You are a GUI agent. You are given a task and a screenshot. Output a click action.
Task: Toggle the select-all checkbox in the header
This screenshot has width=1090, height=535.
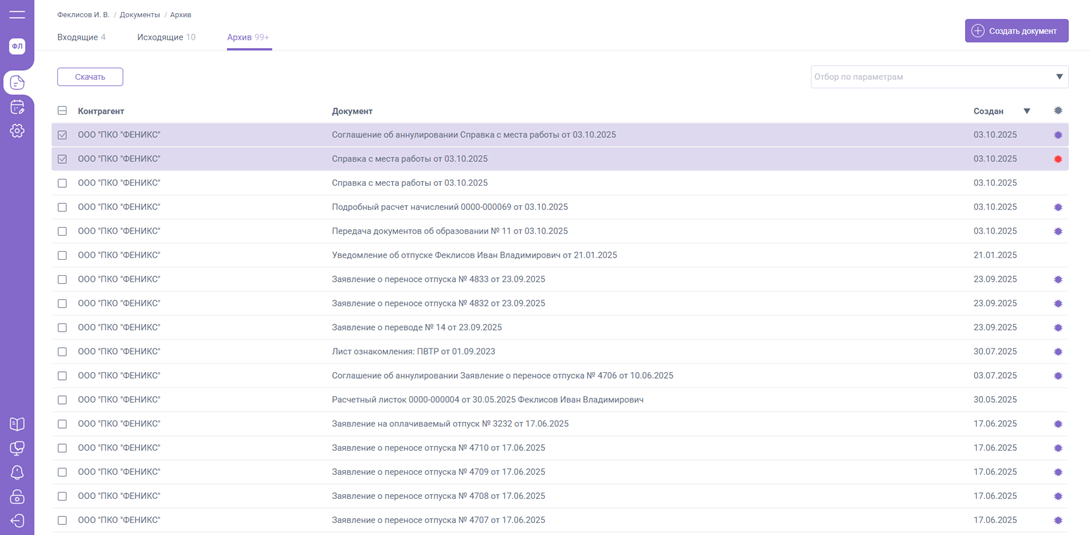[x=62, y=111]
